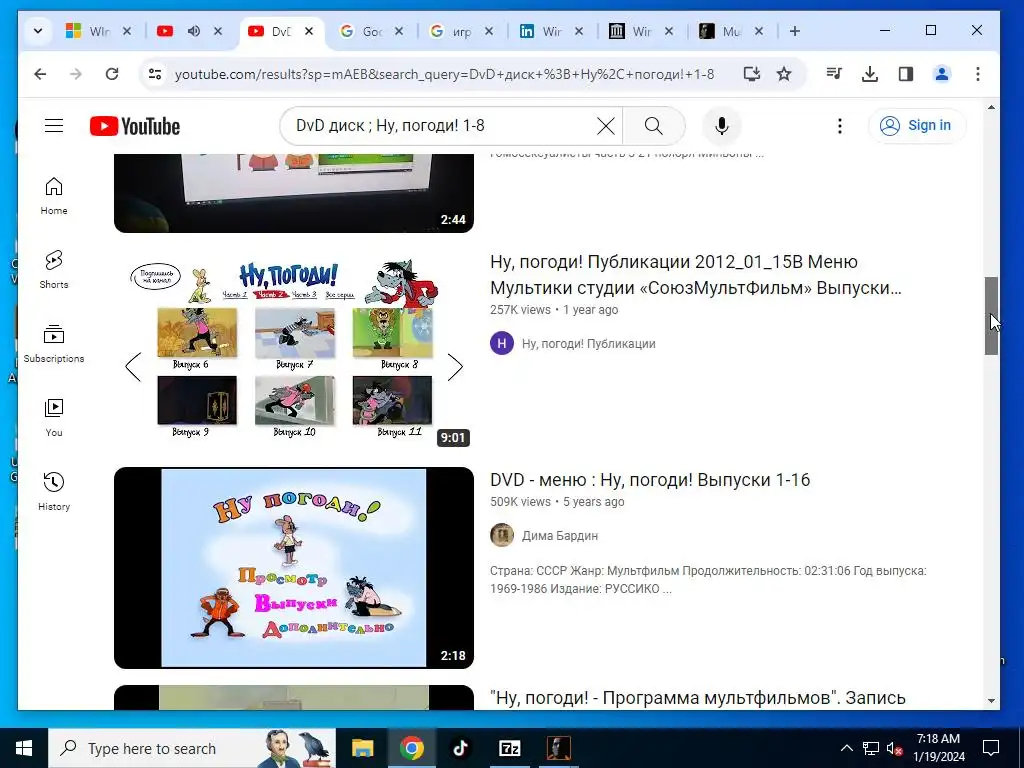Open Chrome three-dot menu

click(x=978, y=74)
